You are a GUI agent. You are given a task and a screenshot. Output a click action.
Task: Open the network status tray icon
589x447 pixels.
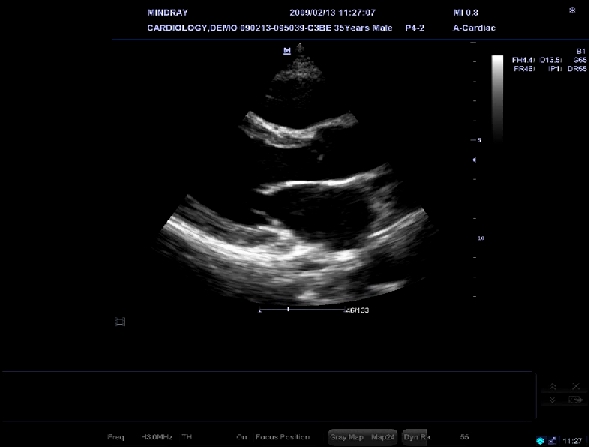point(552,441)
